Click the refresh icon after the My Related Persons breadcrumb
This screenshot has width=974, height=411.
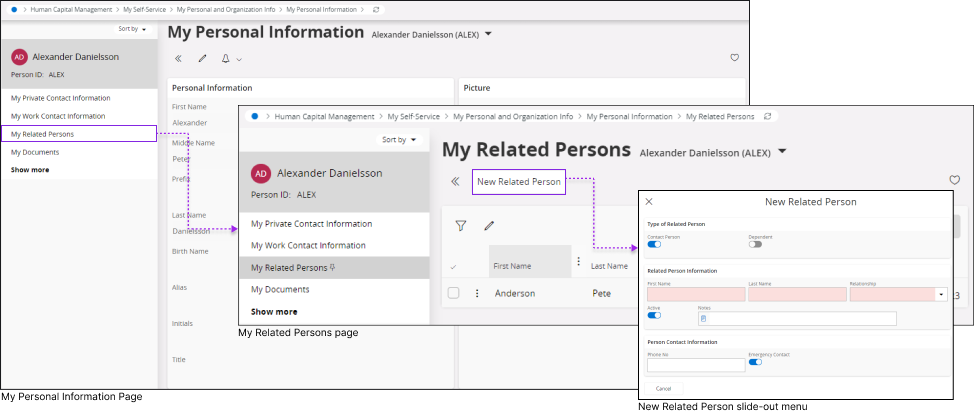[x=767, y=117]
